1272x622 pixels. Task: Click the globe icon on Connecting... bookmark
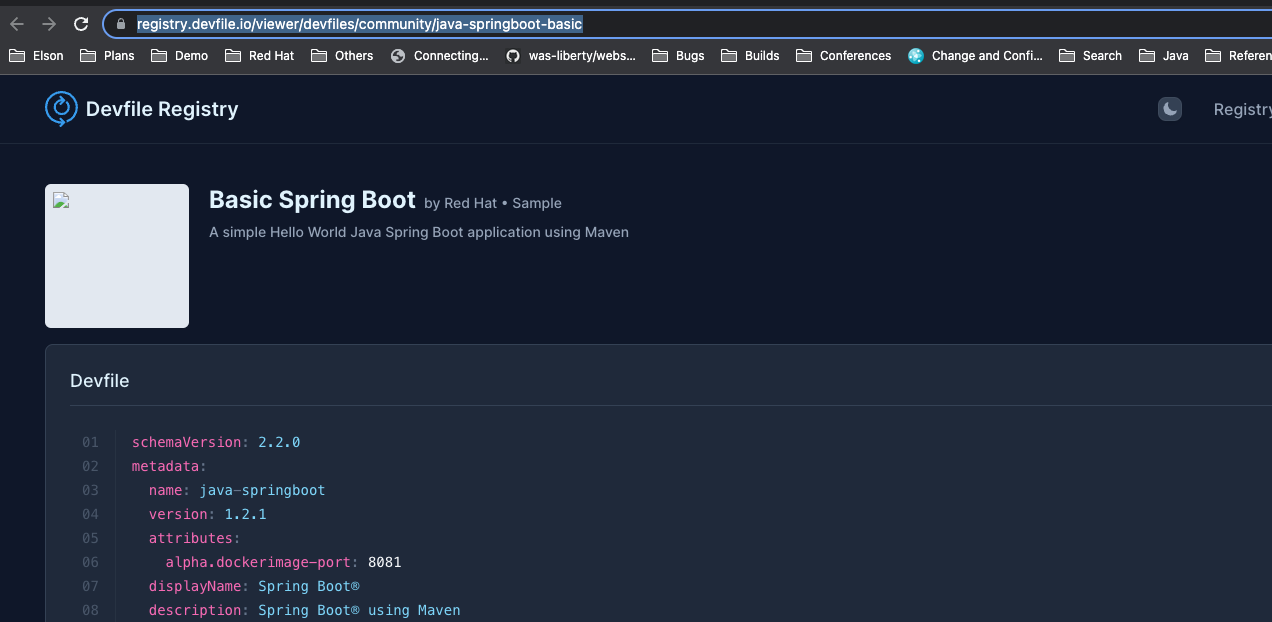click(398, 56)
